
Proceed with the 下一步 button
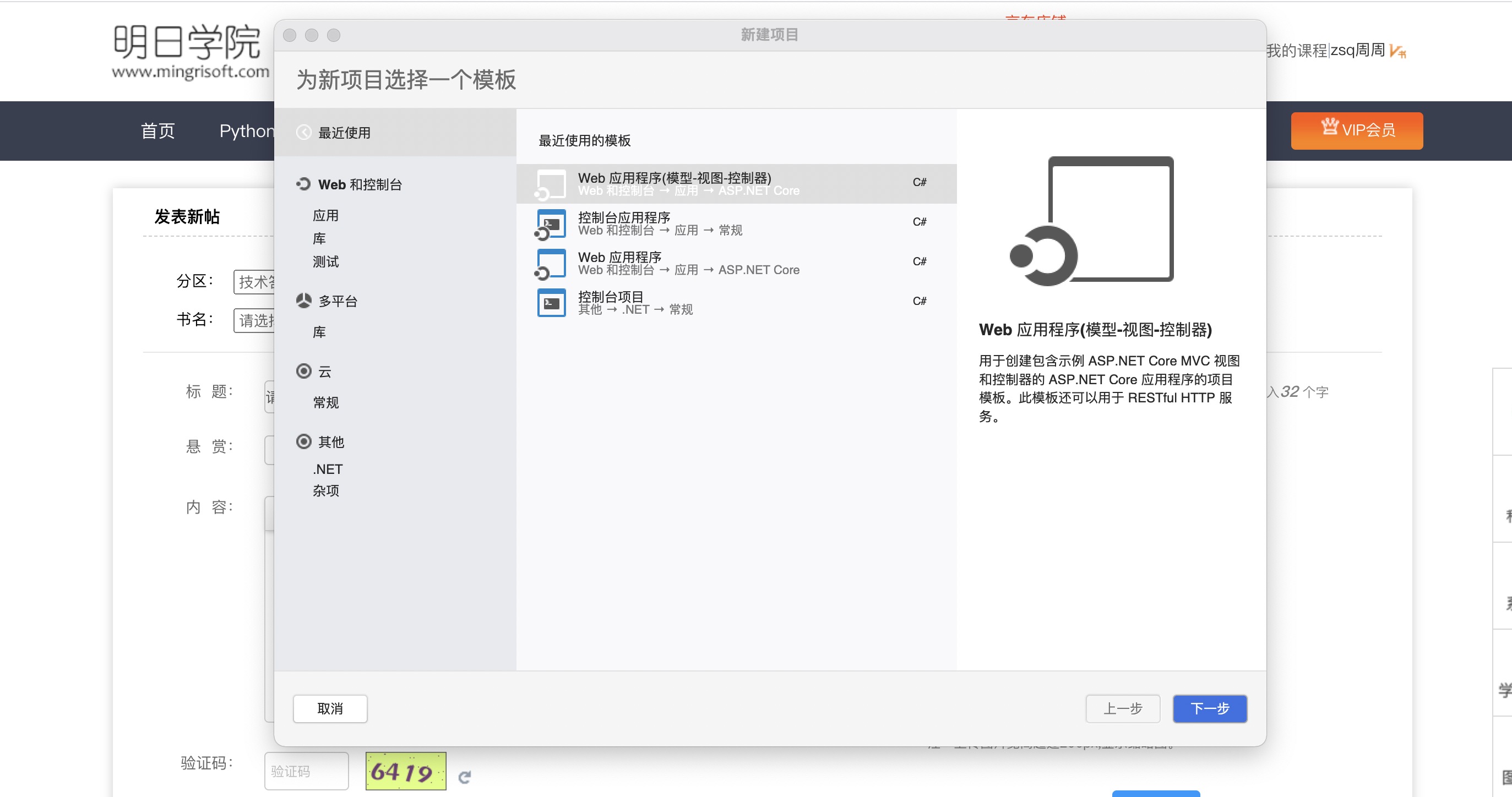coord(1210,708)
